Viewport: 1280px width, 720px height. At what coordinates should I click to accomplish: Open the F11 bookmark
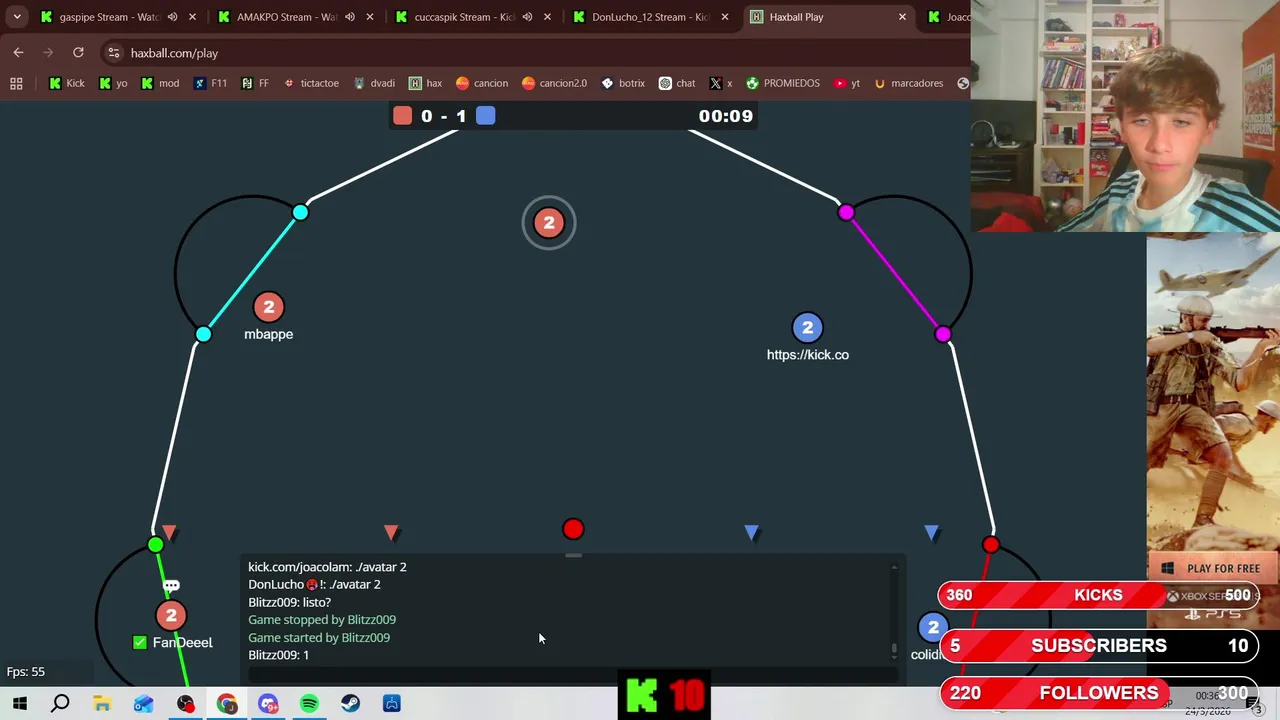(x=210, y=83)
